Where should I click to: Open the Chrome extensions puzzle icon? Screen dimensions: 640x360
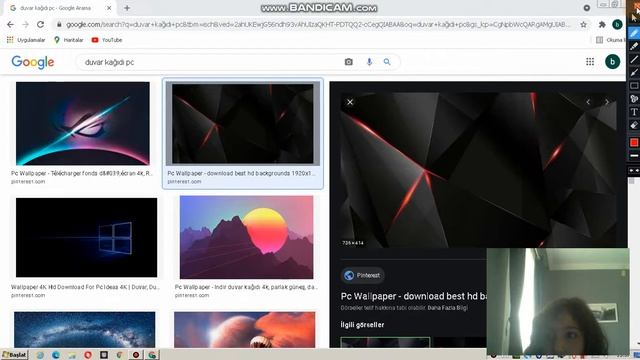pyautogui.click(x=602, y=24)
